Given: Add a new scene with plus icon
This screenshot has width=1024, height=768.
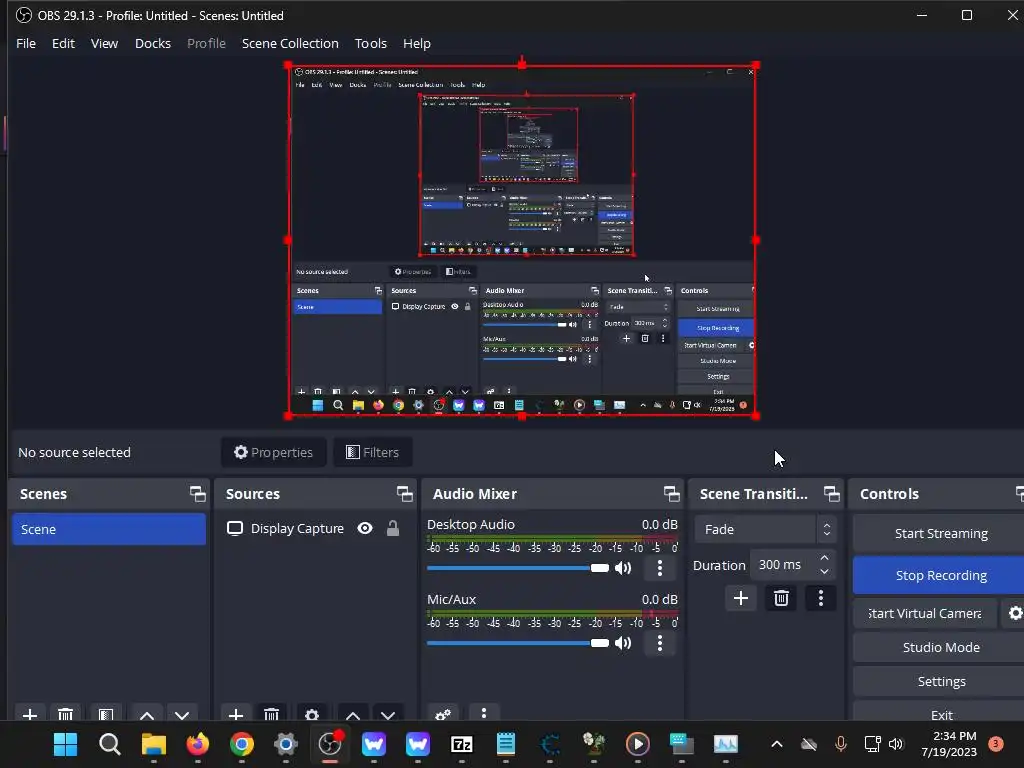Looking at the screenshot, I should click(x=29, y=714).
